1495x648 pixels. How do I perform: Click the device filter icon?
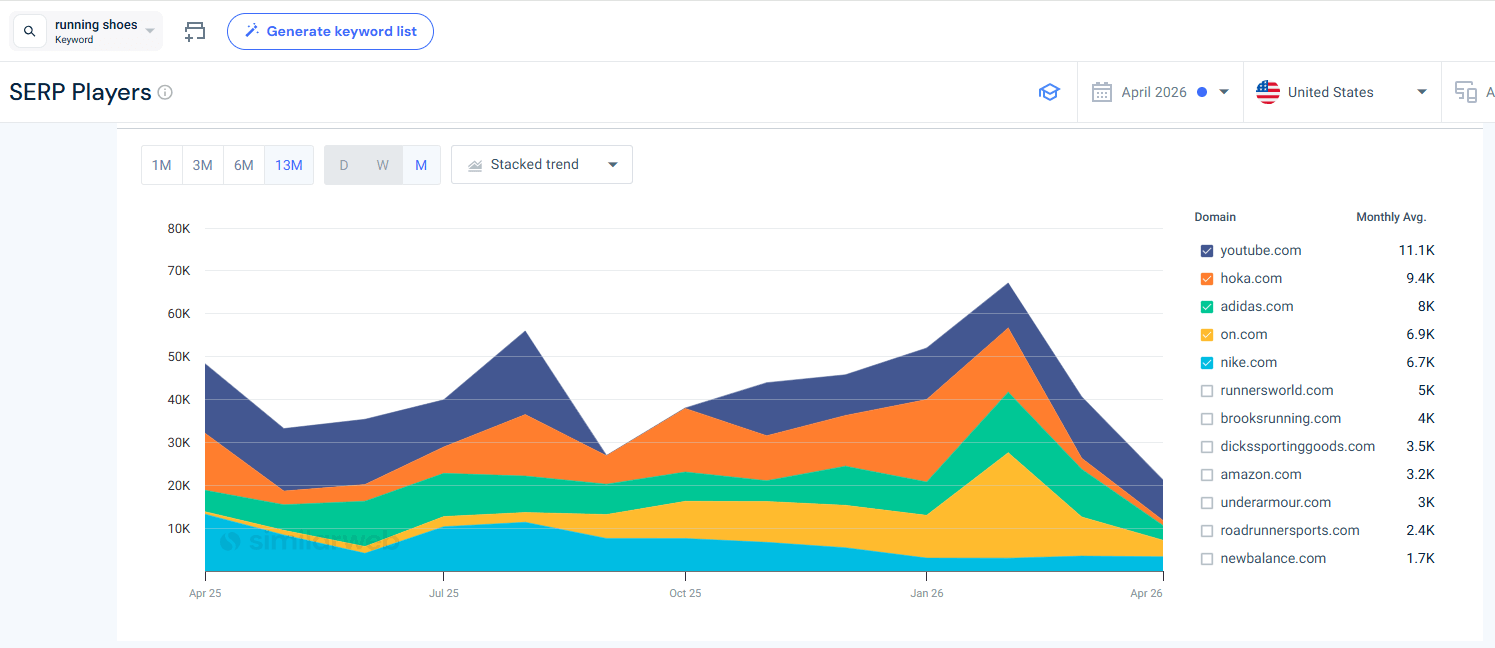[1466, 92]
